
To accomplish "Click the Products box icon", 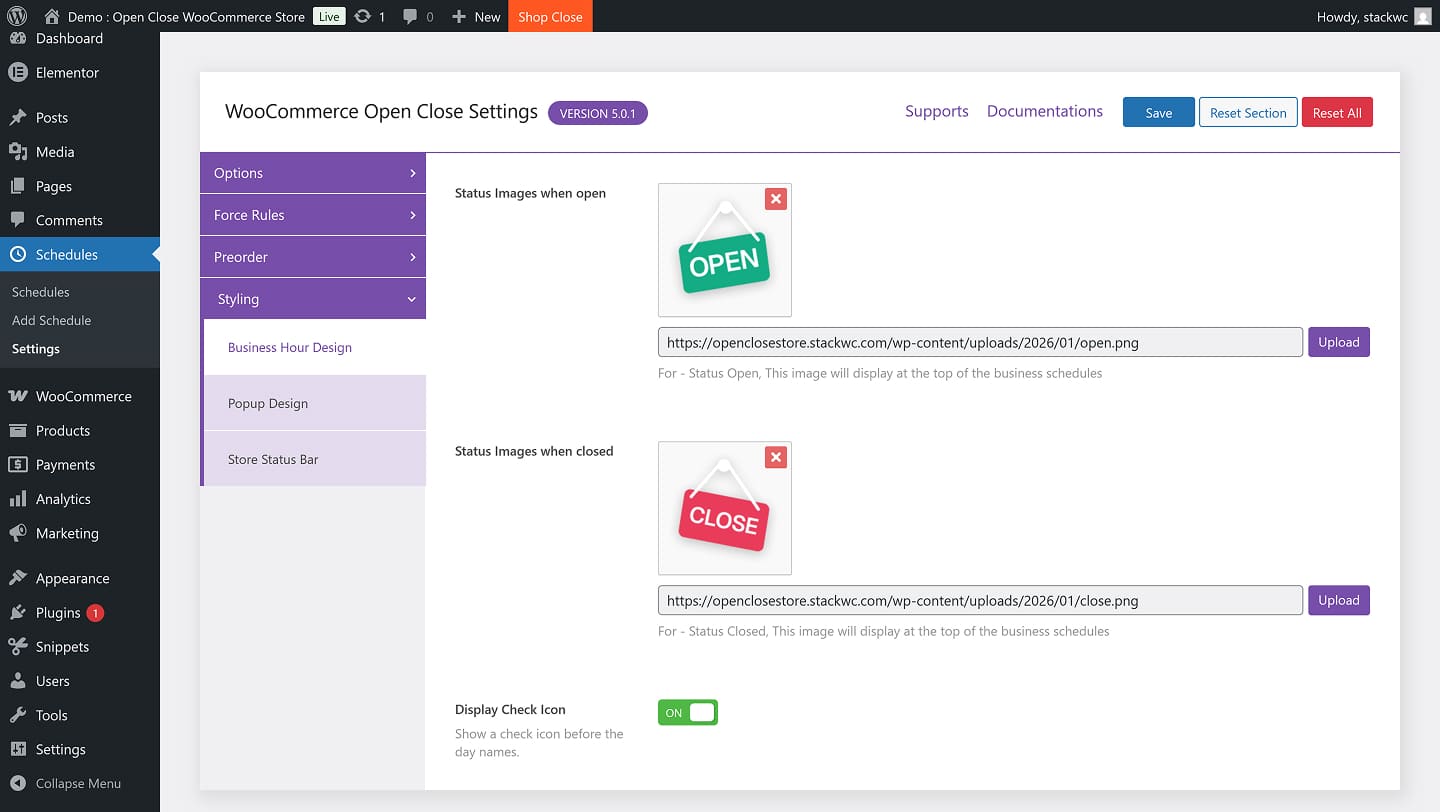I will 17,430.
